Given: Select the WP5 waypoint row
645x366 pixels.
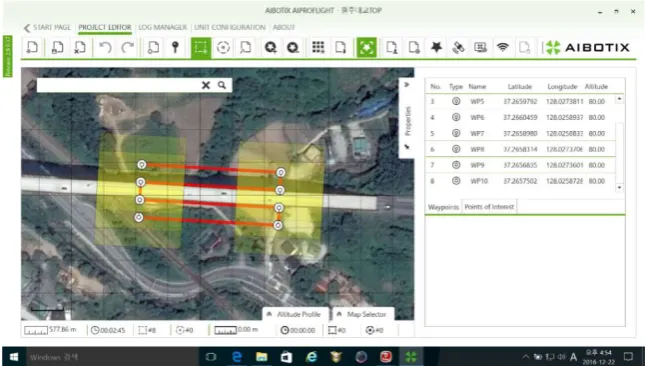Looking at the screenshot, I should point(520,101).
